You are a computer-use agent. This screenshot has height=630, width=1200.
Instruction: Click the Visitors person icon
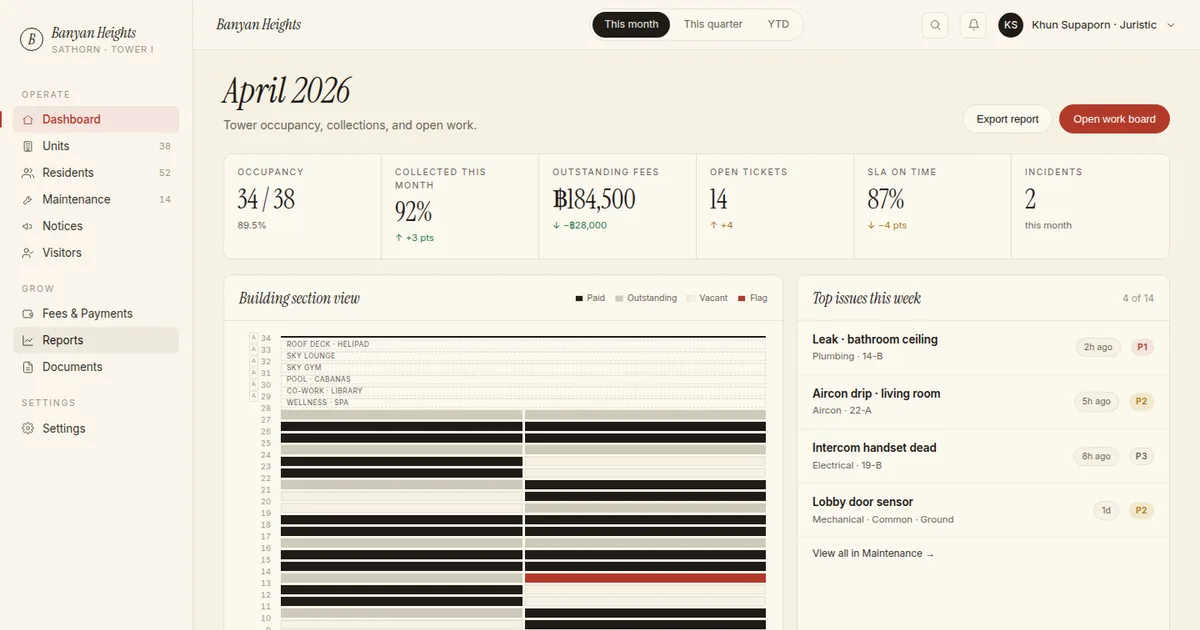(x=28, y=253)
